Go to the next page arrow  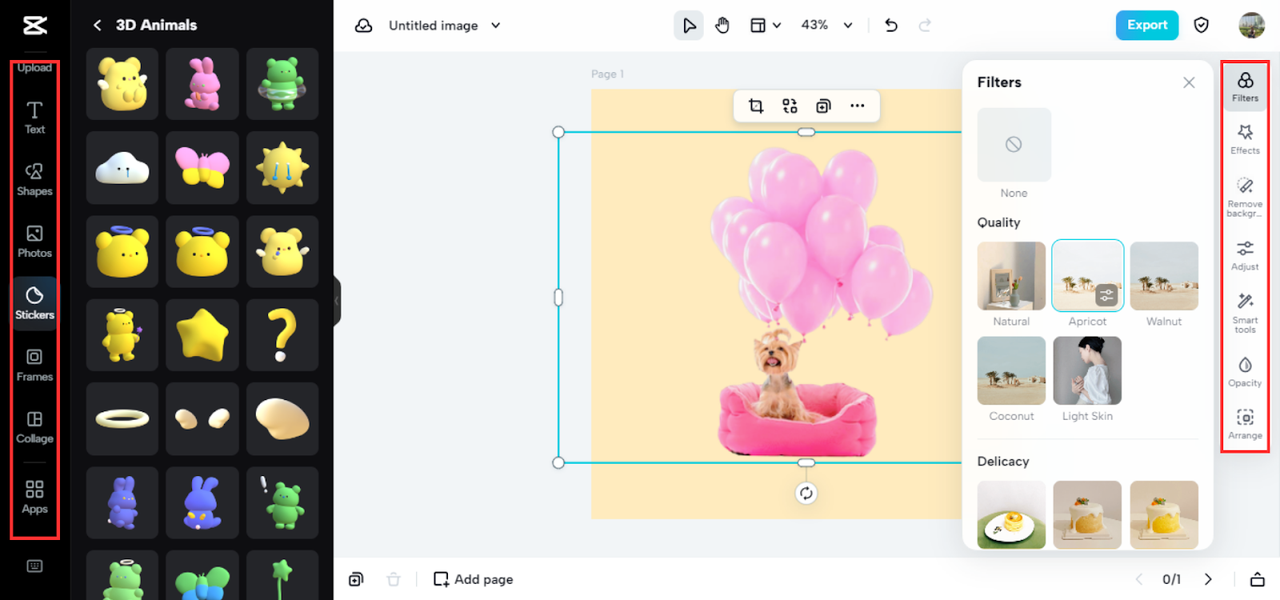tap(1208, 579)
